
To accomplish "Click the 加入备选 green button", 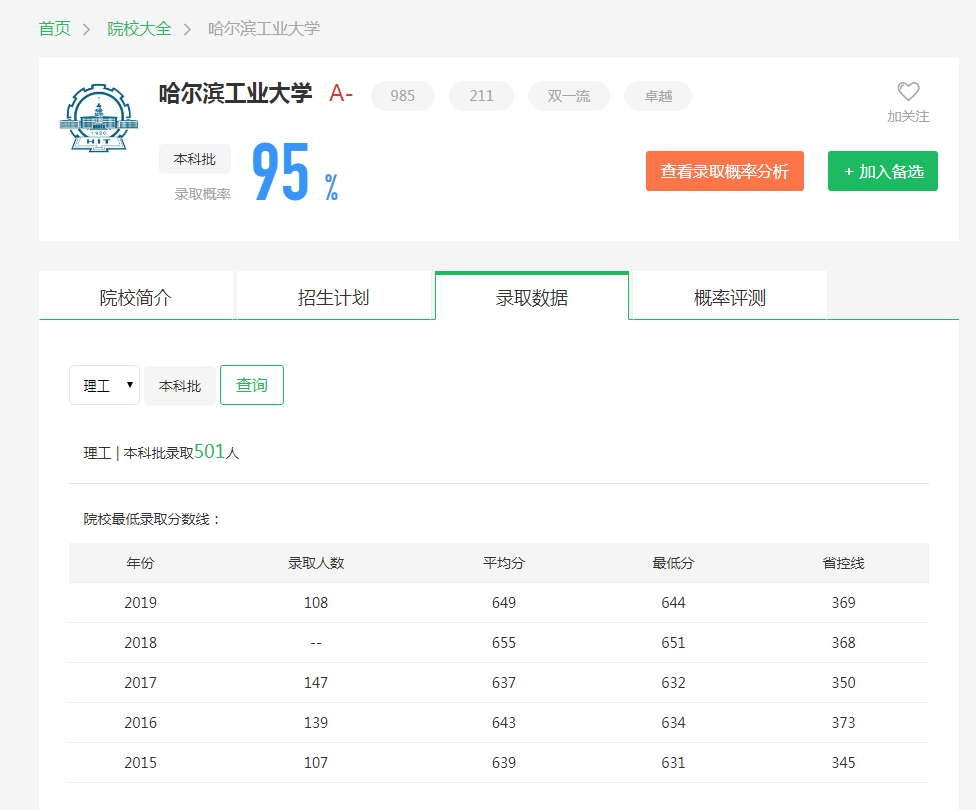I will (x=883, y=171).
